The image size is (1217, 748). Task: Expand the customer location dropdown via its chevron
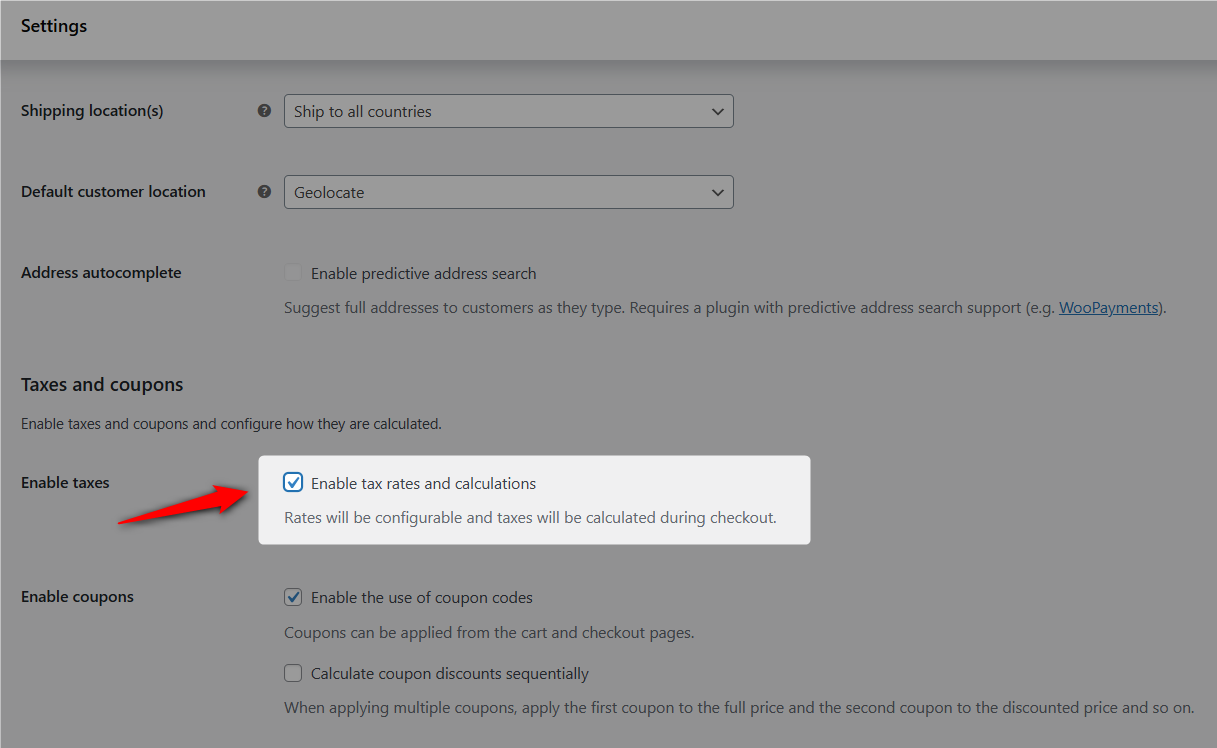718,192
